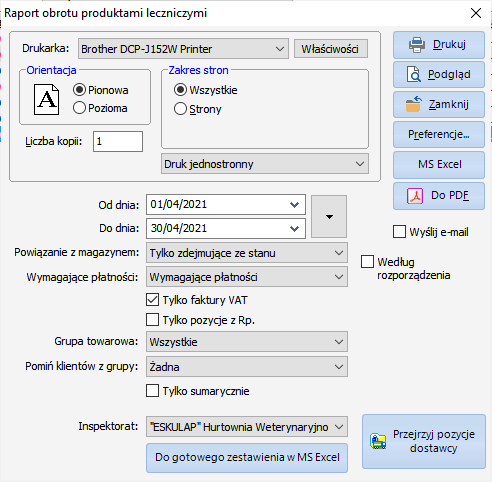The image size is (492, 482).
Task: Select the Pozioma orientation radio button
Action: 79,108
